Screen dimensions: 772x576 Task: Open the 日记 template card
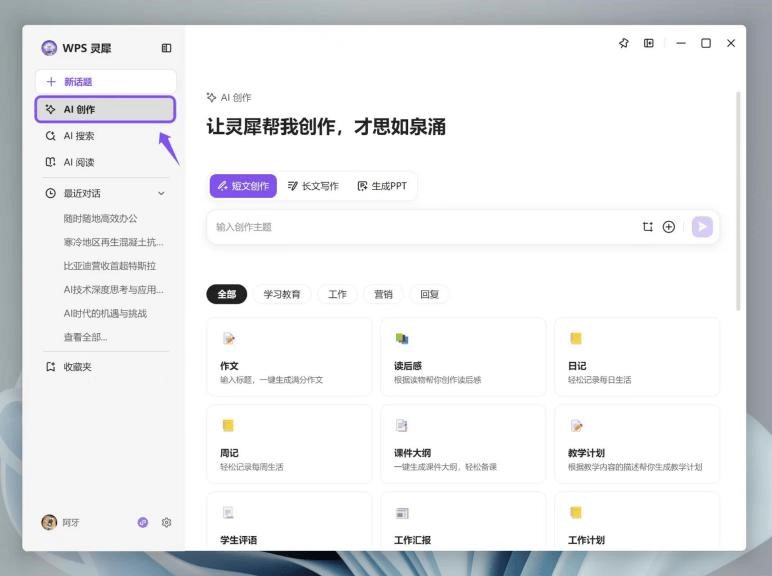coord(637,357)
